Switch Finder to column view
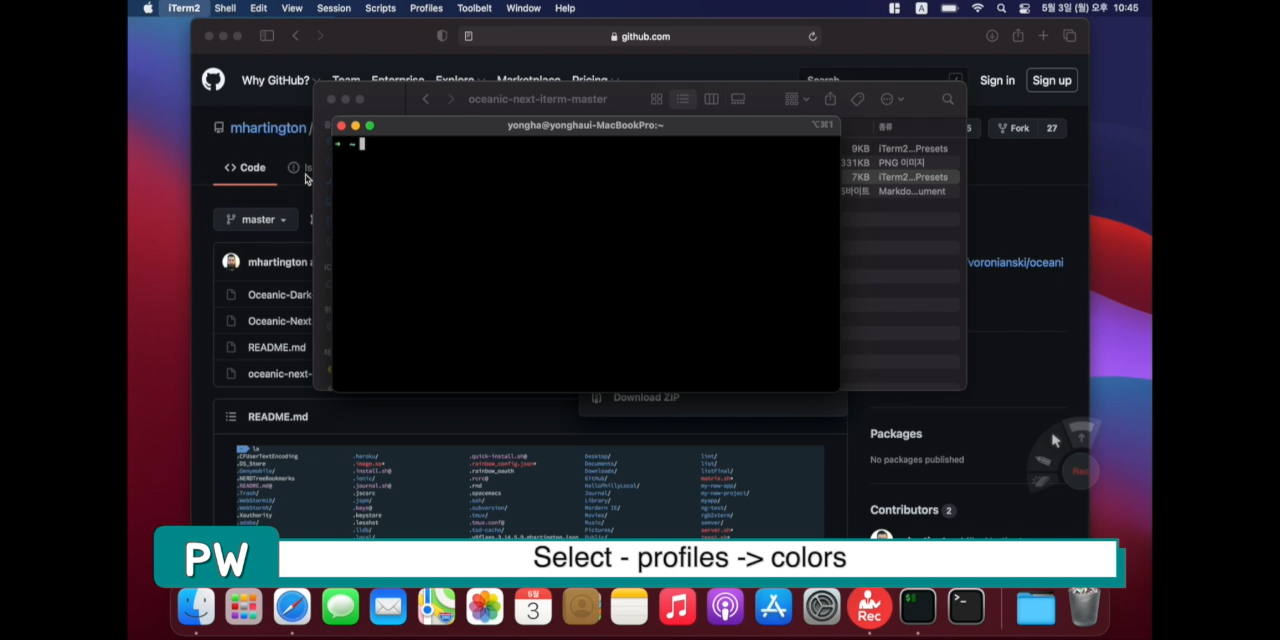Image resolution: width=1280 pixels, height=640 pixels. coord(711,99)
